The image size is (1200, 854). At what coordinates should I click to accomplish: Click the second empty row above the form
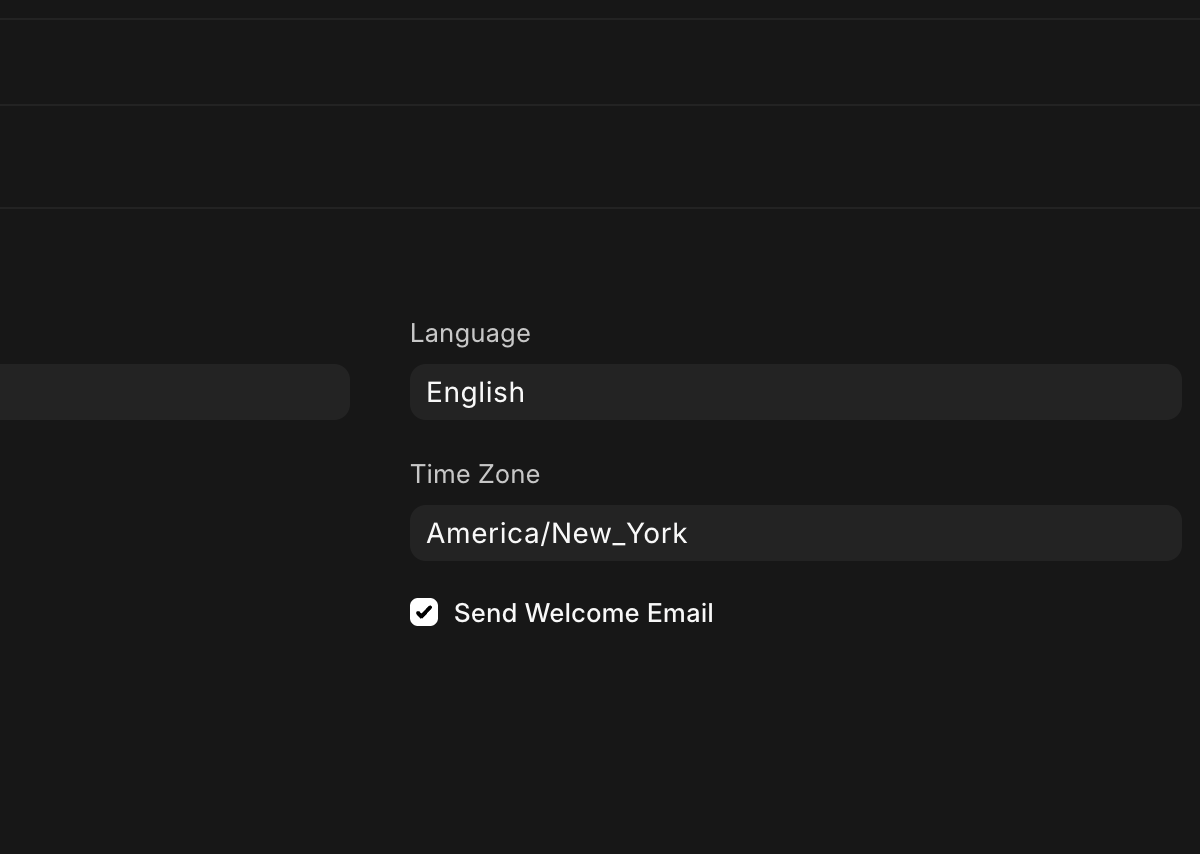coord(600,156)
